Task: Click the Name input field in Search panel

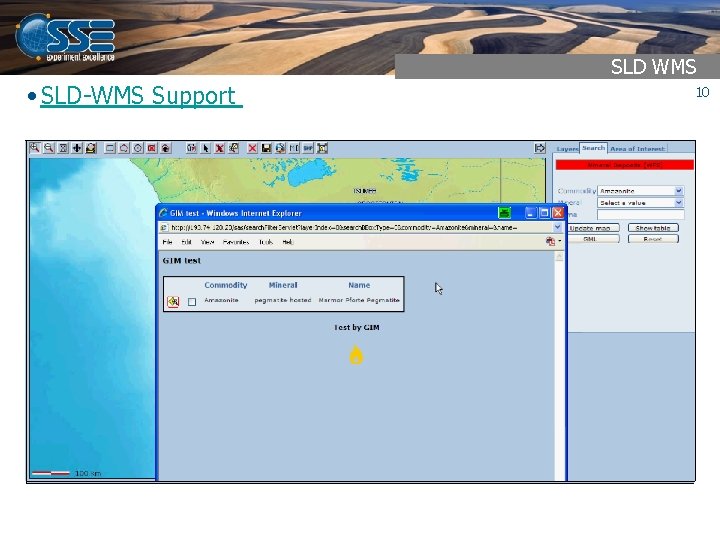Action: click(x=640, y=214)
